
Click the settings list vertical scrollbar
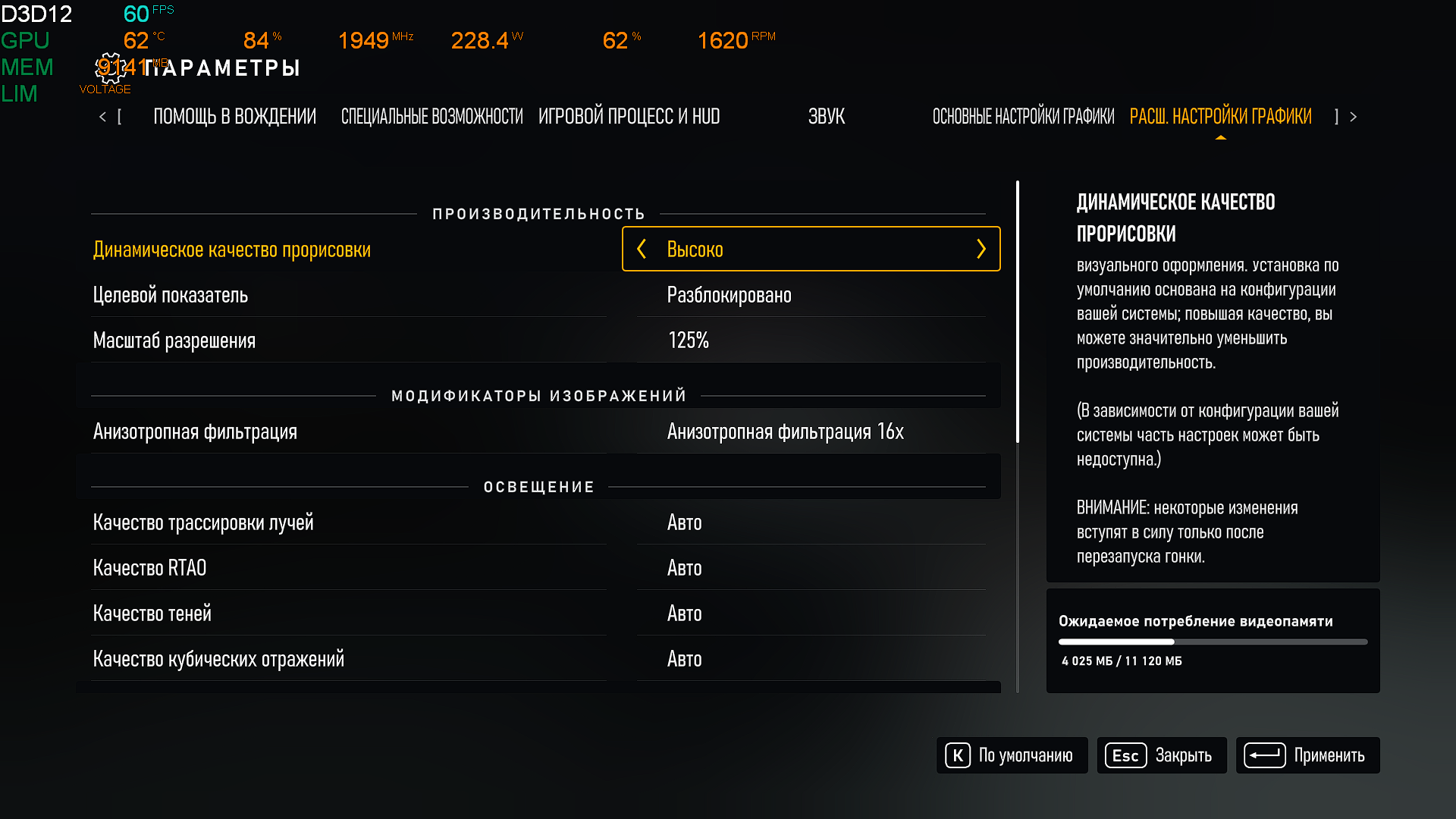click(1017, 312)
